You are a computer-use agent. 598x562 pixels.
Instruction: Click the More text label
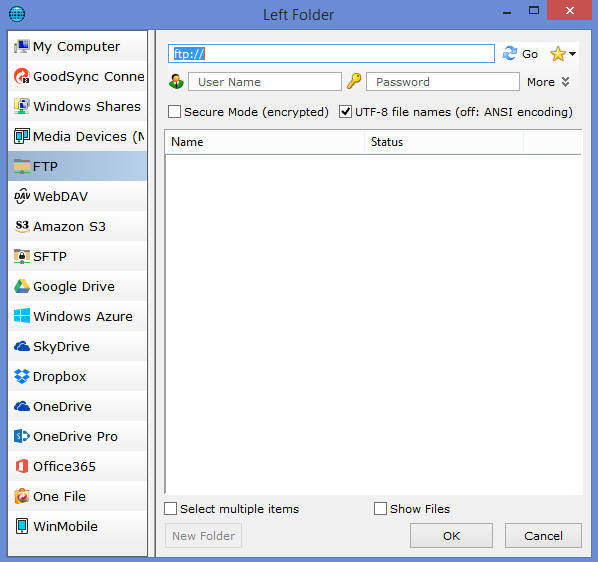pyautogui.click(x=541, y=82)
